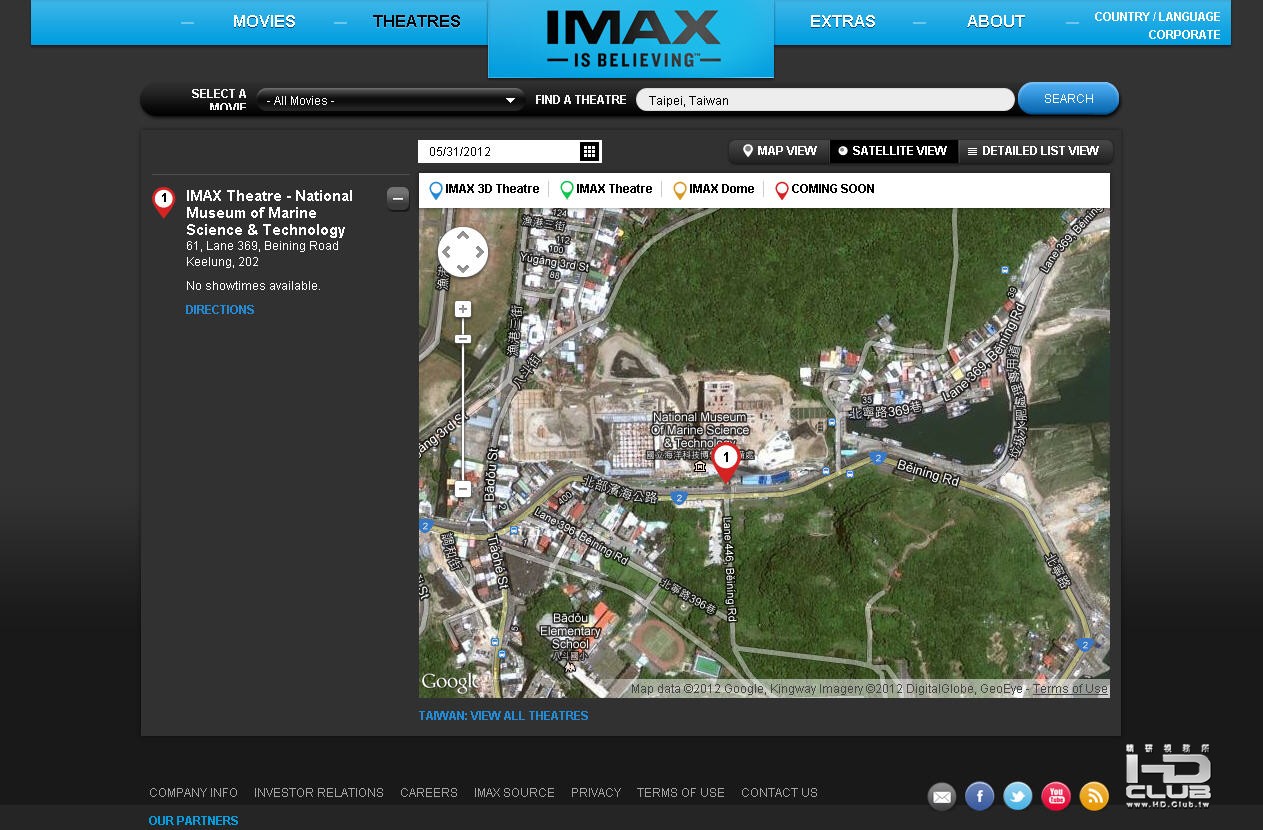Switch to Satellite View
Viewport: 1263px width, 830px height.
point(894,151)
